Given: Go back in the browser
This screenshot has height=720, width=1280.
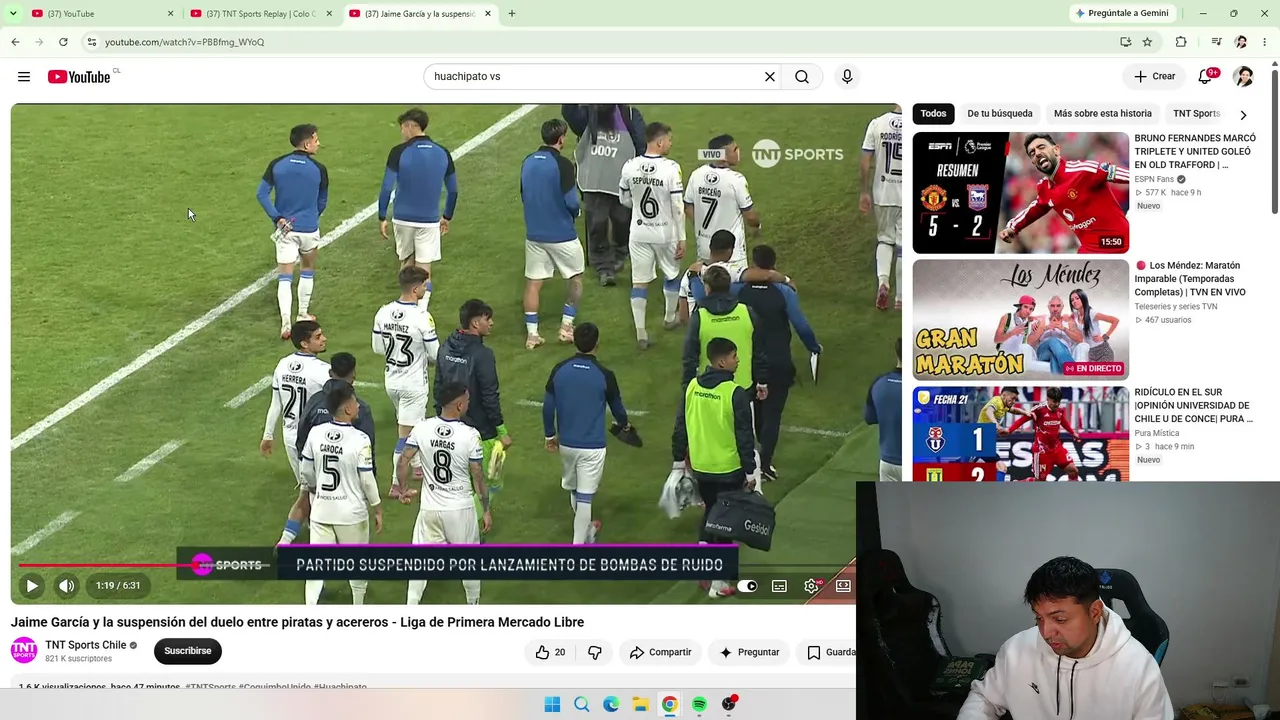Looking at the screenshot, I should pyautogui.click(x=15, y=42).
